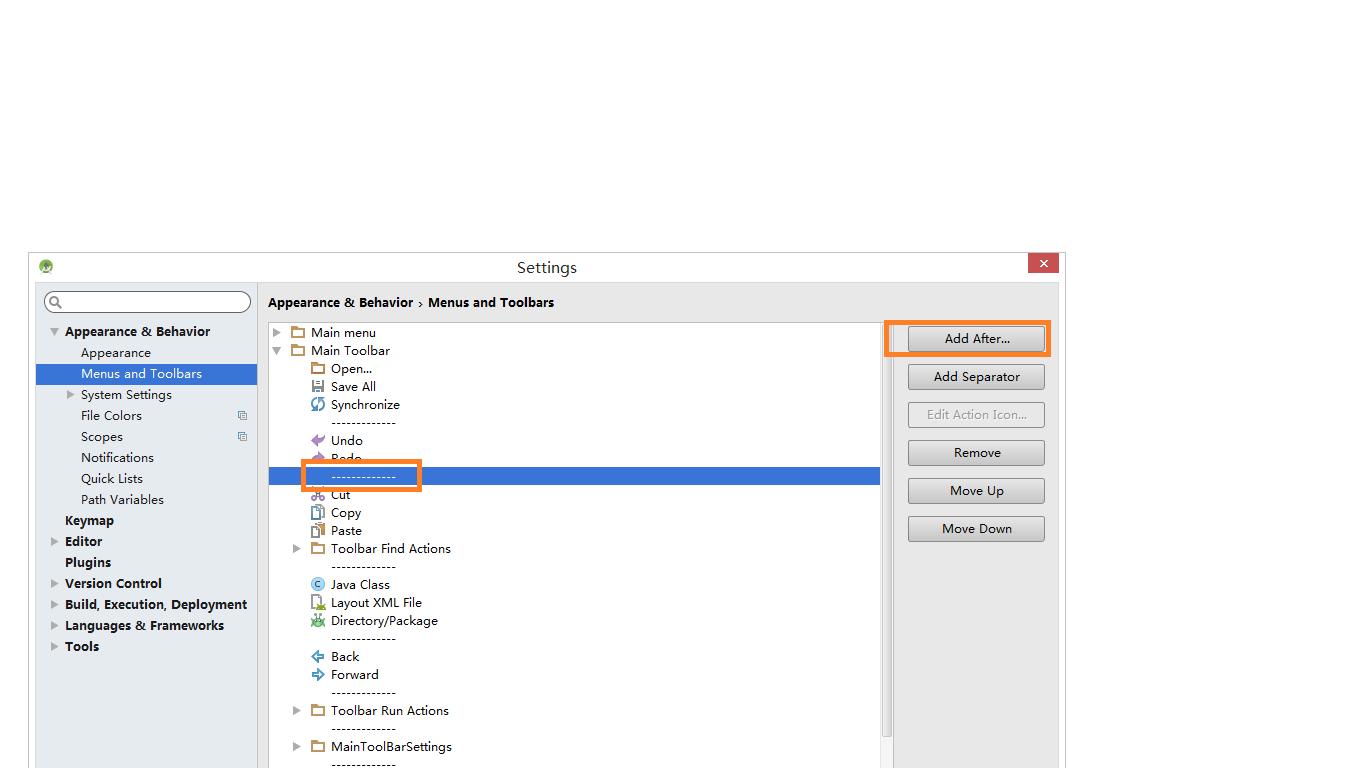Select the Open... folder icon
The height and width of the screenshot is (768, 1366).
(318, 368)
